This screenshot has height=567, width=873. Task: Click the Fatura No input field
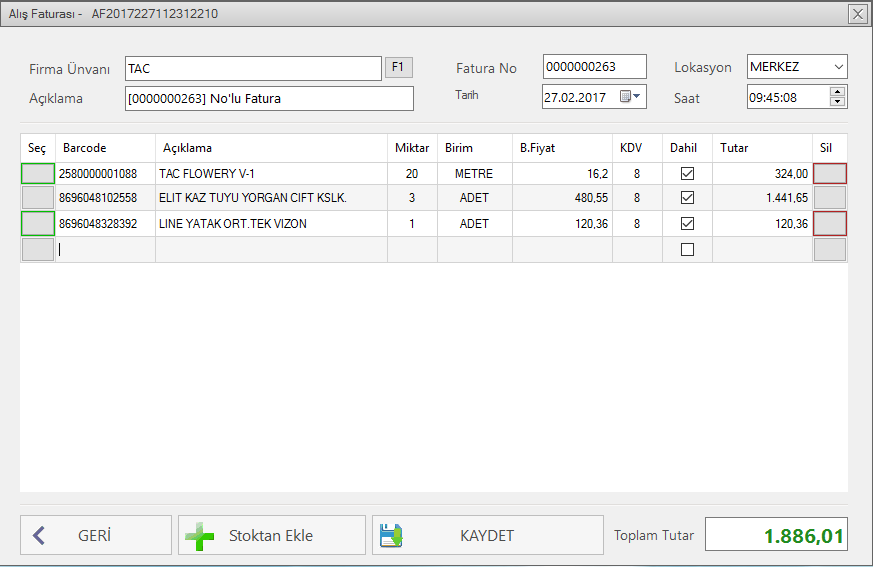tap(594, 67)
